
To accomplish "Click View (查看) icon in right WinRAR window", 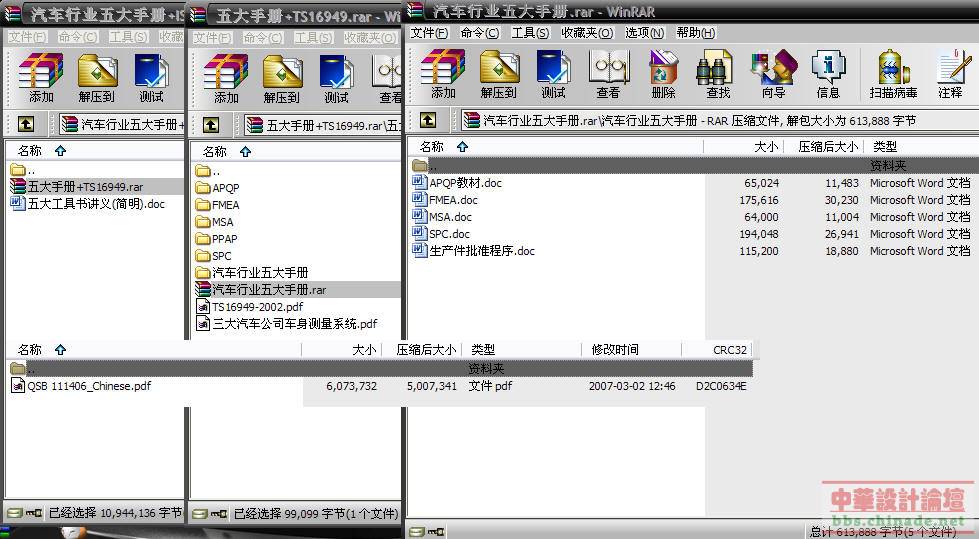I will click(608, 74).
